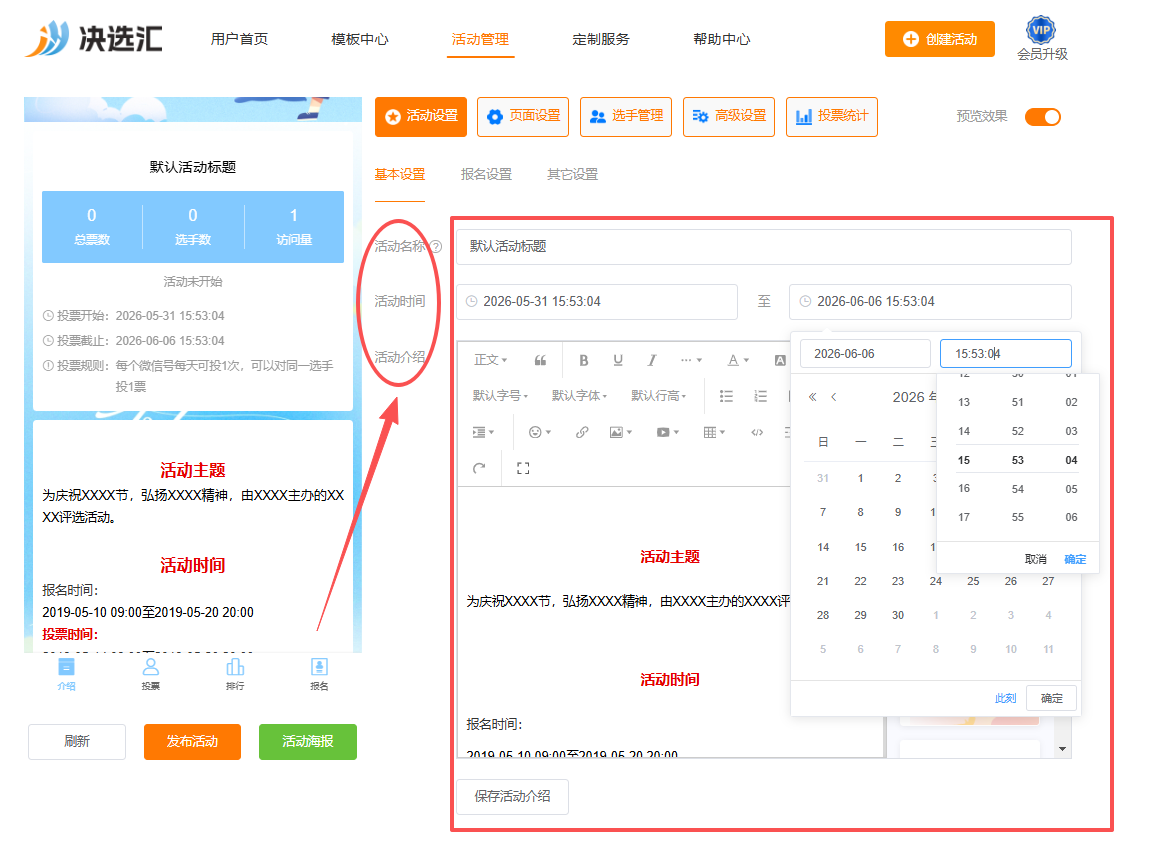Open 帮助中心 in top navigation

point(722,39)
